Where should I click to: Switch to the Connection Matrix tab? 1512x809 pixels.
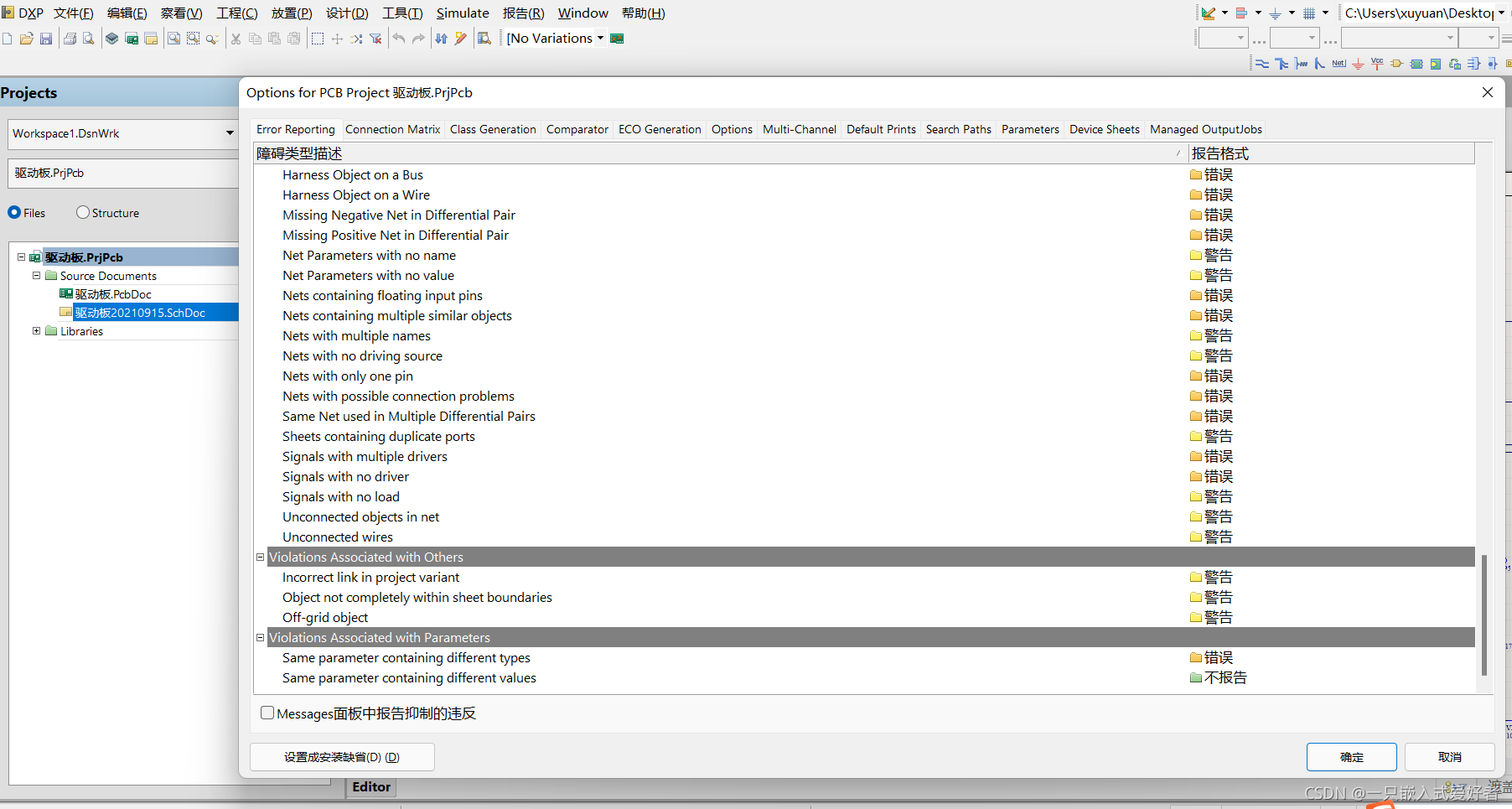392,129
